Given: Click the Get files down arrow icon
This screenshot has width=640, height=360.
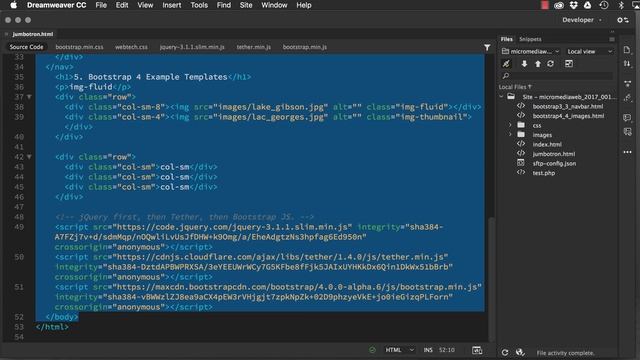Looking at the screenshot, I should click(x=524, y=64).
